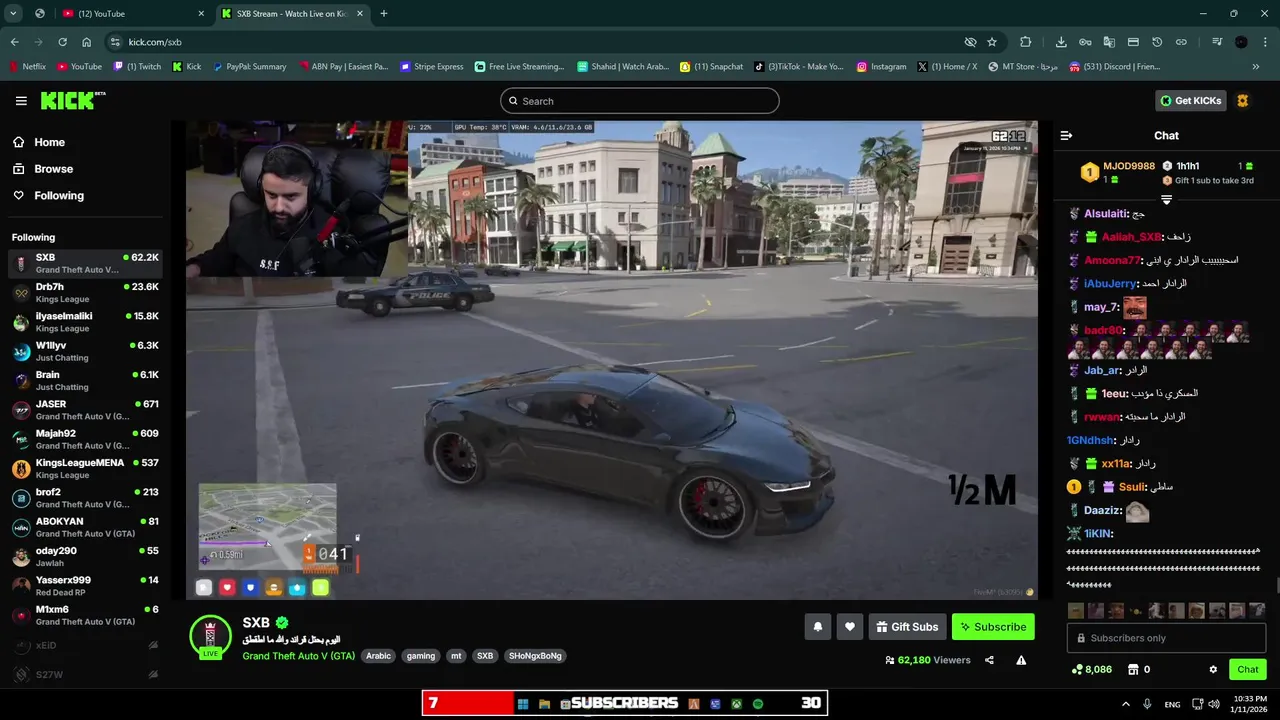
Task: Open ilyaselmaliki channel in sidebar
Action: [x=85, y=322]
